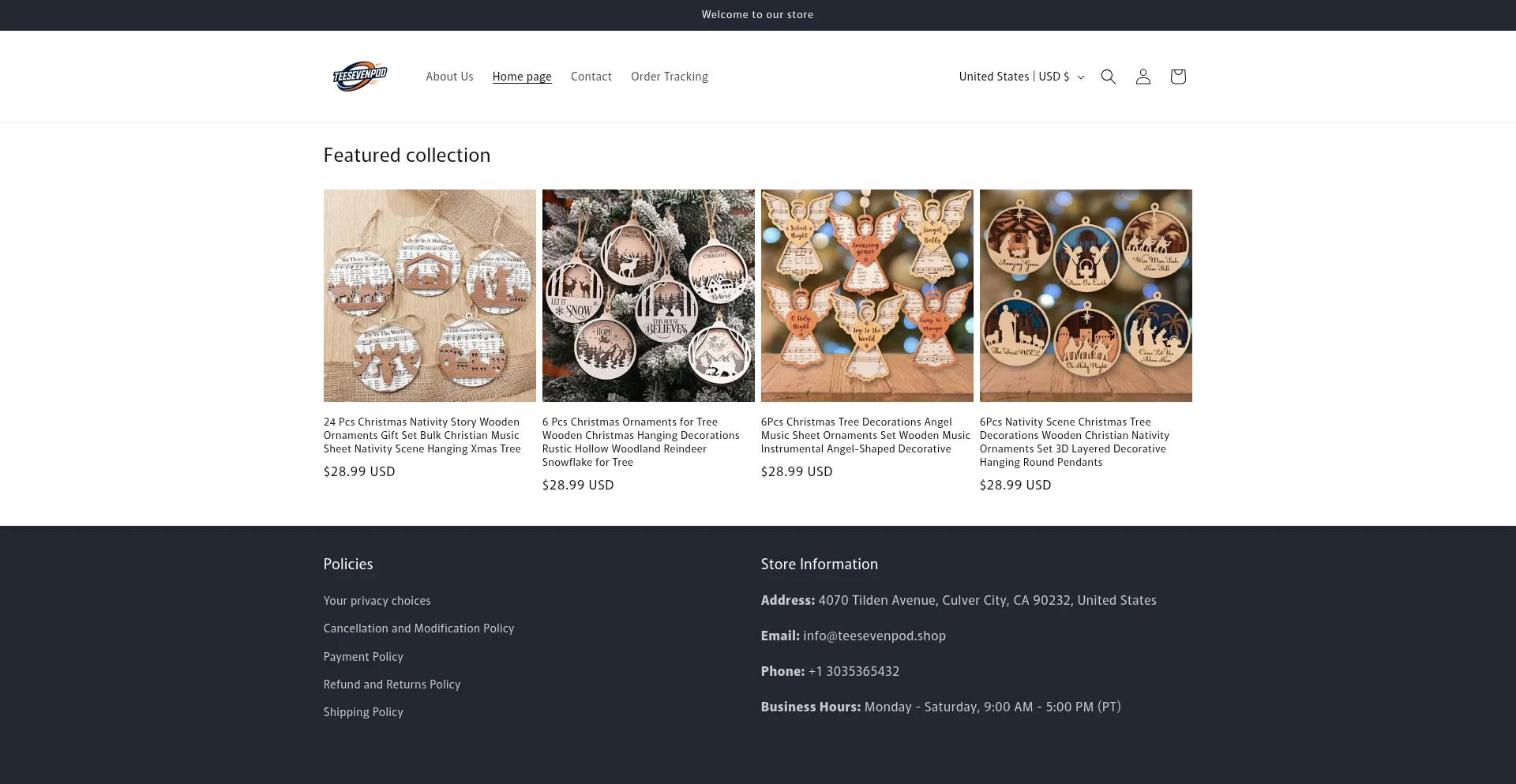1516x784 pixels.
Task: Open the 3D layered nativity pendants image
Action: [x=1086, y=295]
